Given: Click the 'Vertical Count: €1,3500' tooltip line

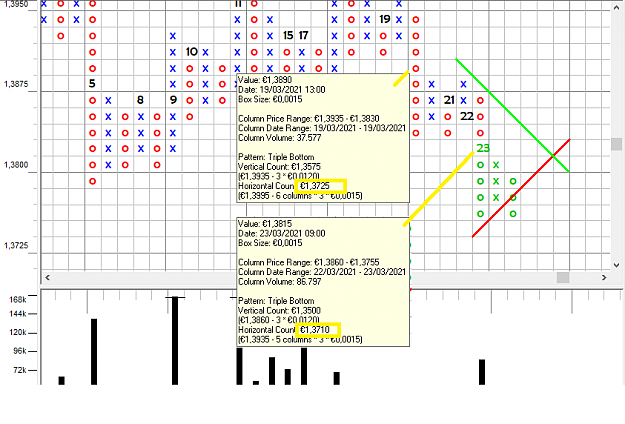Looking at the screenshot, I should (279, 310).
